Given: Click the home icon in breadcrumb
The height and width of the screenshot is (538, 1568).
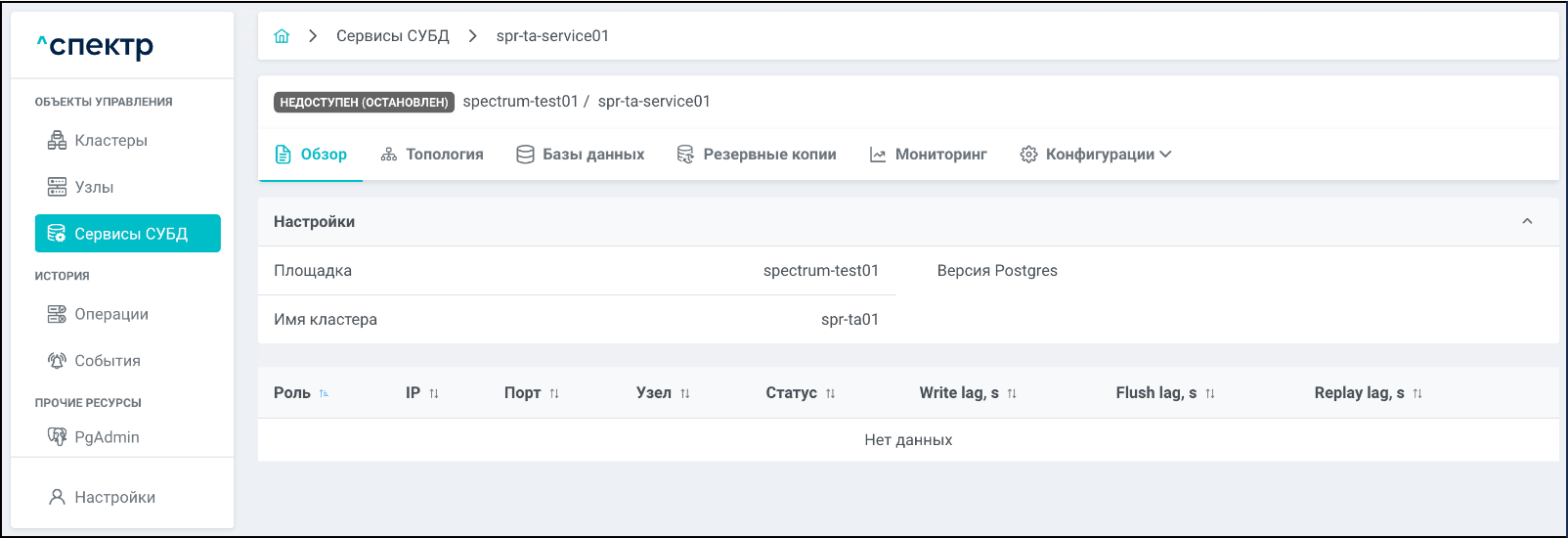Looking at the screenshot, I should tap(282, 36).
